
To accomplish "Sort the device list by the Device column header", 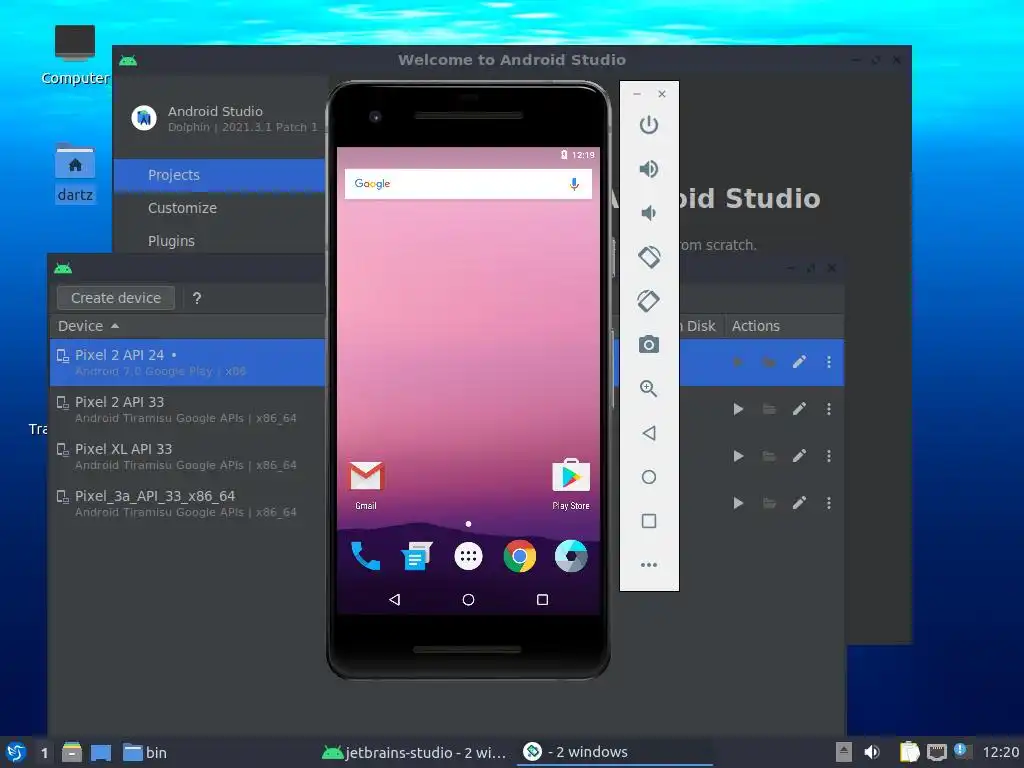I will click(88, 326).
